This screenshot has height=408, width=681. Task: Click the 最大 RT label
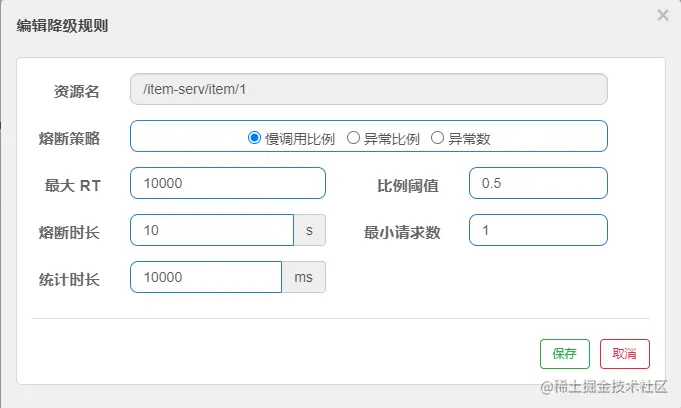tap(73, 186)
